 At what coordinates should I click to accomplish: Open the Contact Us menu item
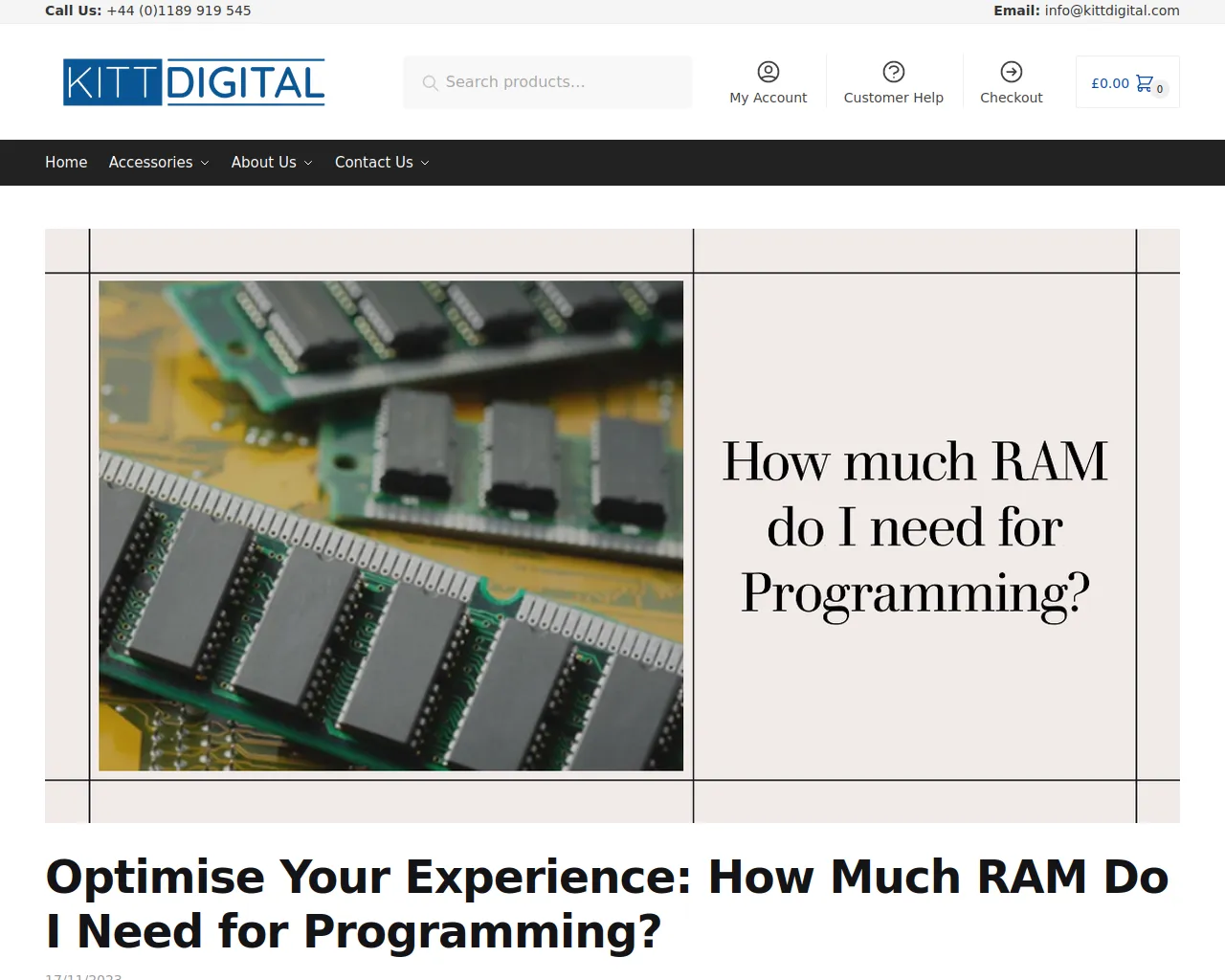(x=373, y=163)
